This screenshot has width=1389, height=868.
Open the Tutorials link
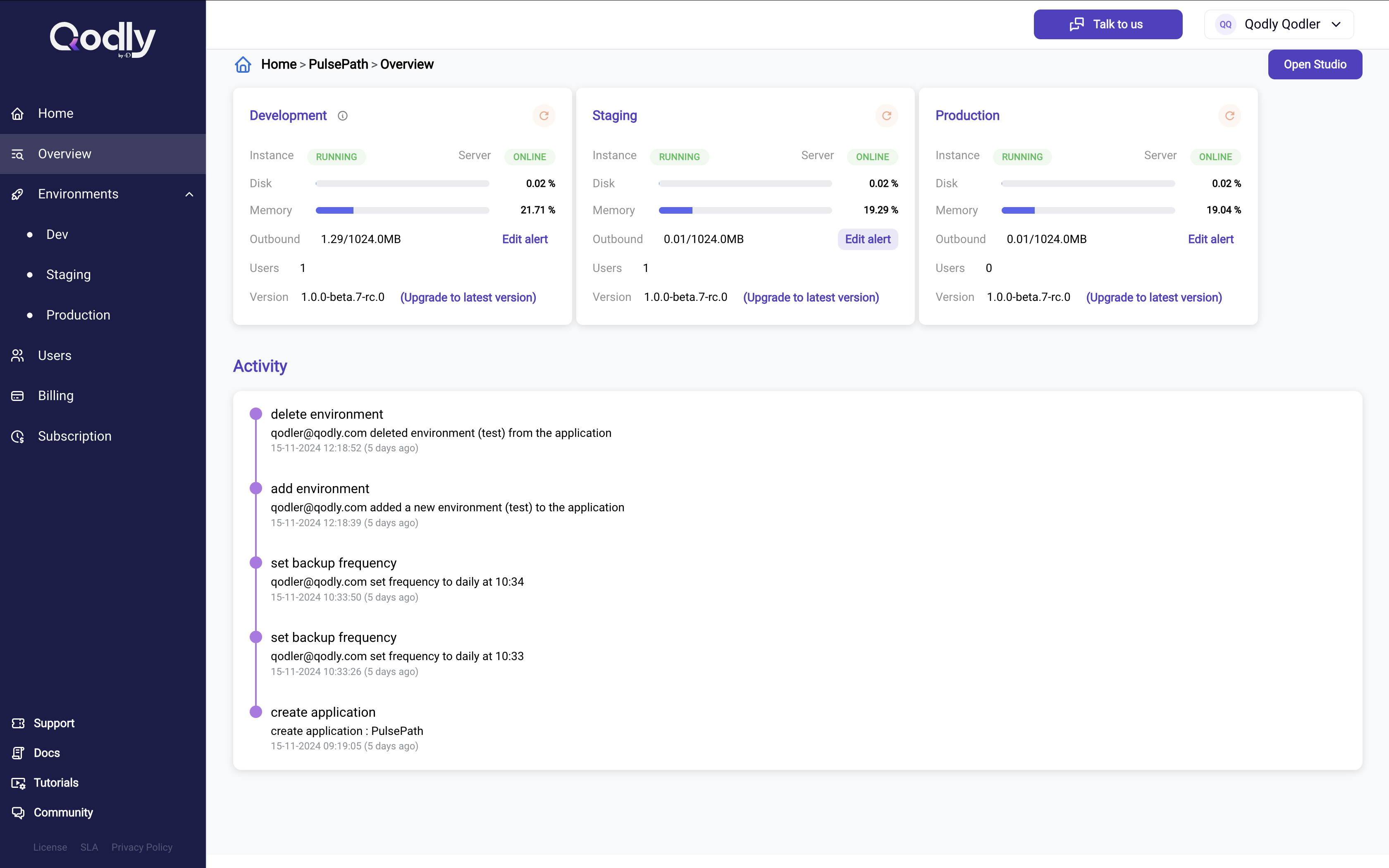pos(56,783)
